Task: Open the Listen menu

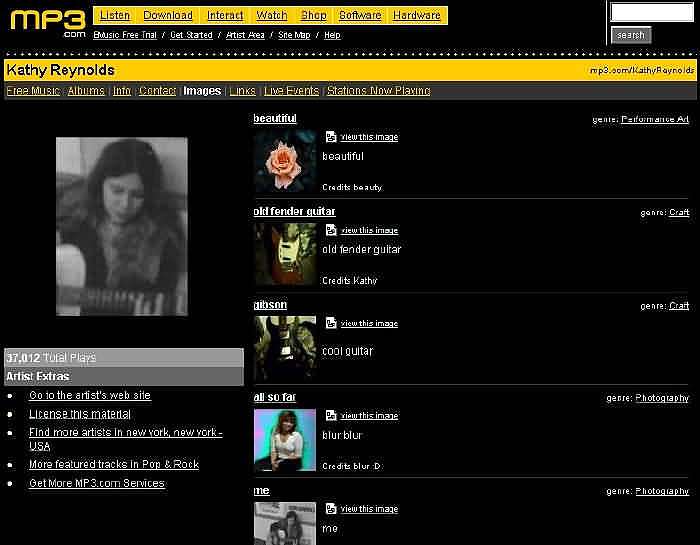Action: [x=115, y=15]
